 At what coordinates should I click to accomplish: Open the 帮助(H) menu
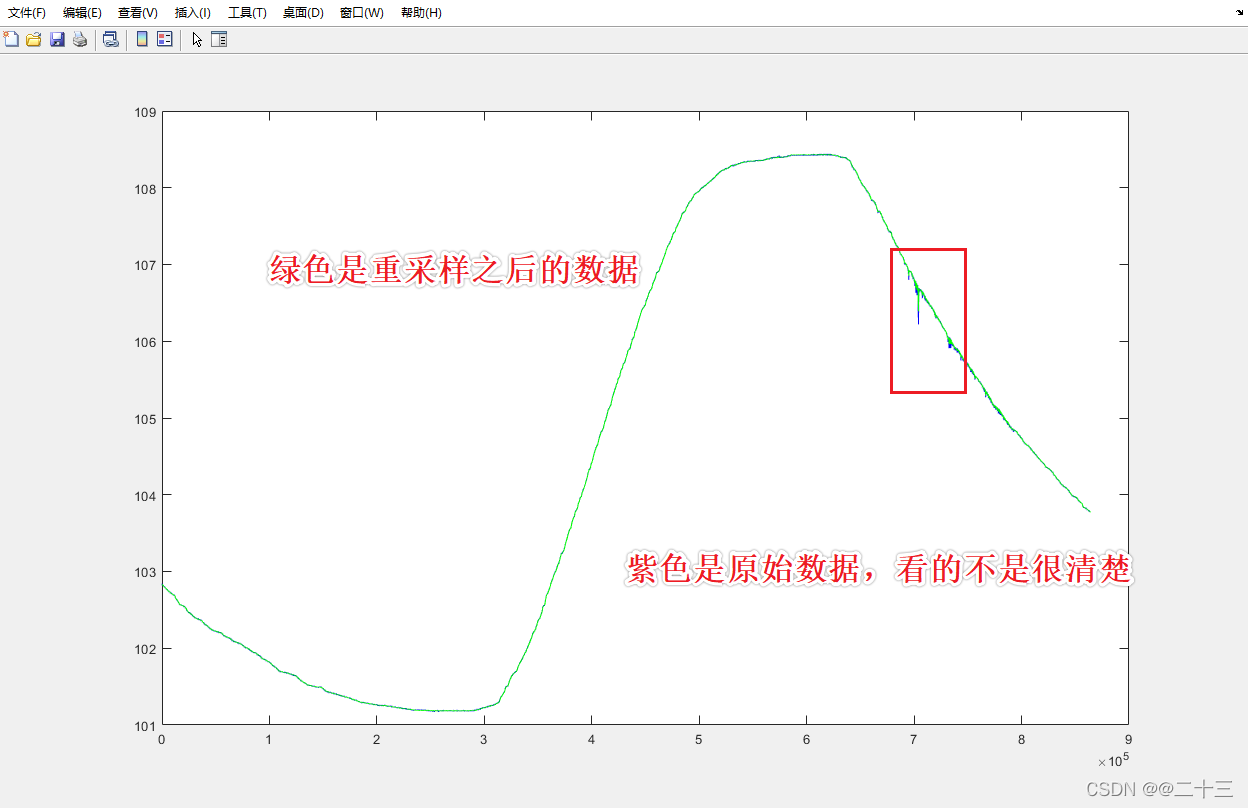coord(420,13)
